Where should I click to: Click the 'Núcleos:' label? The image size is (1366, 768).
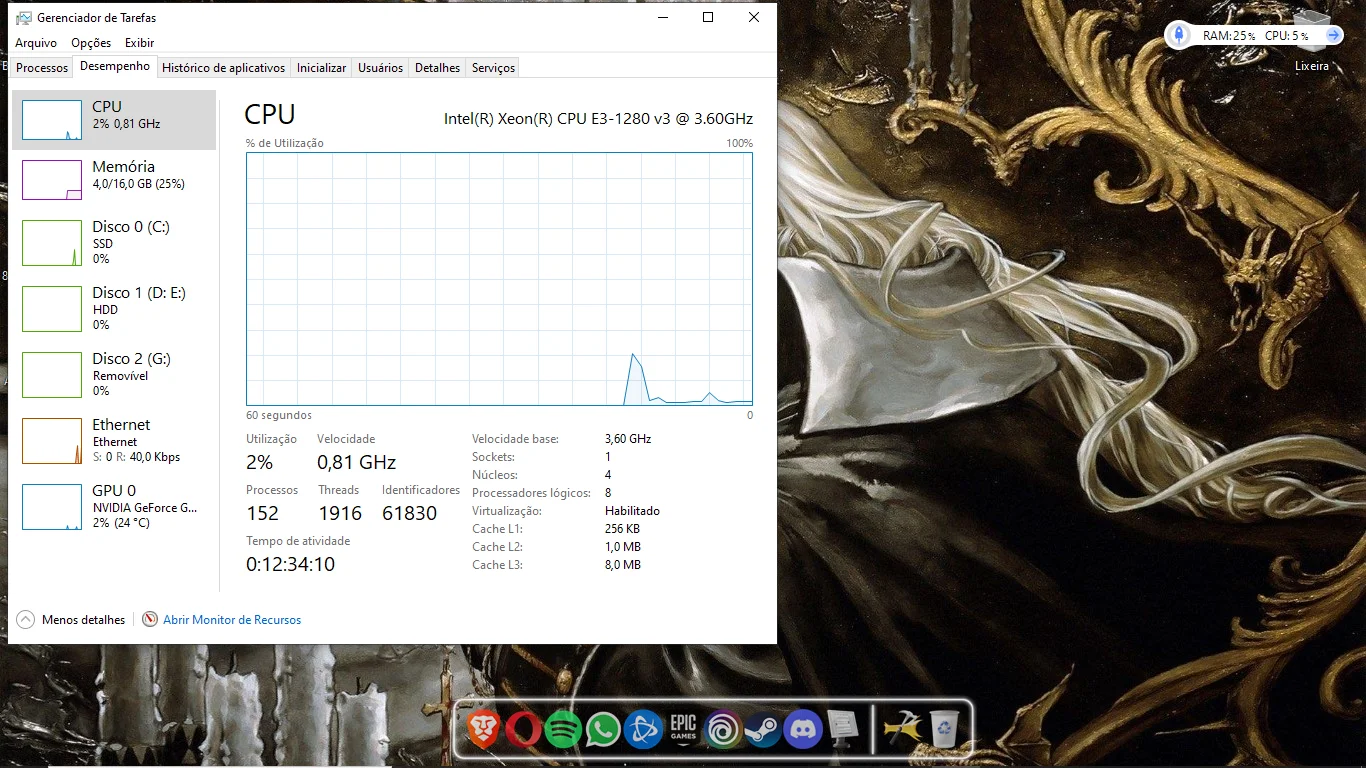[x=495, y=475]
